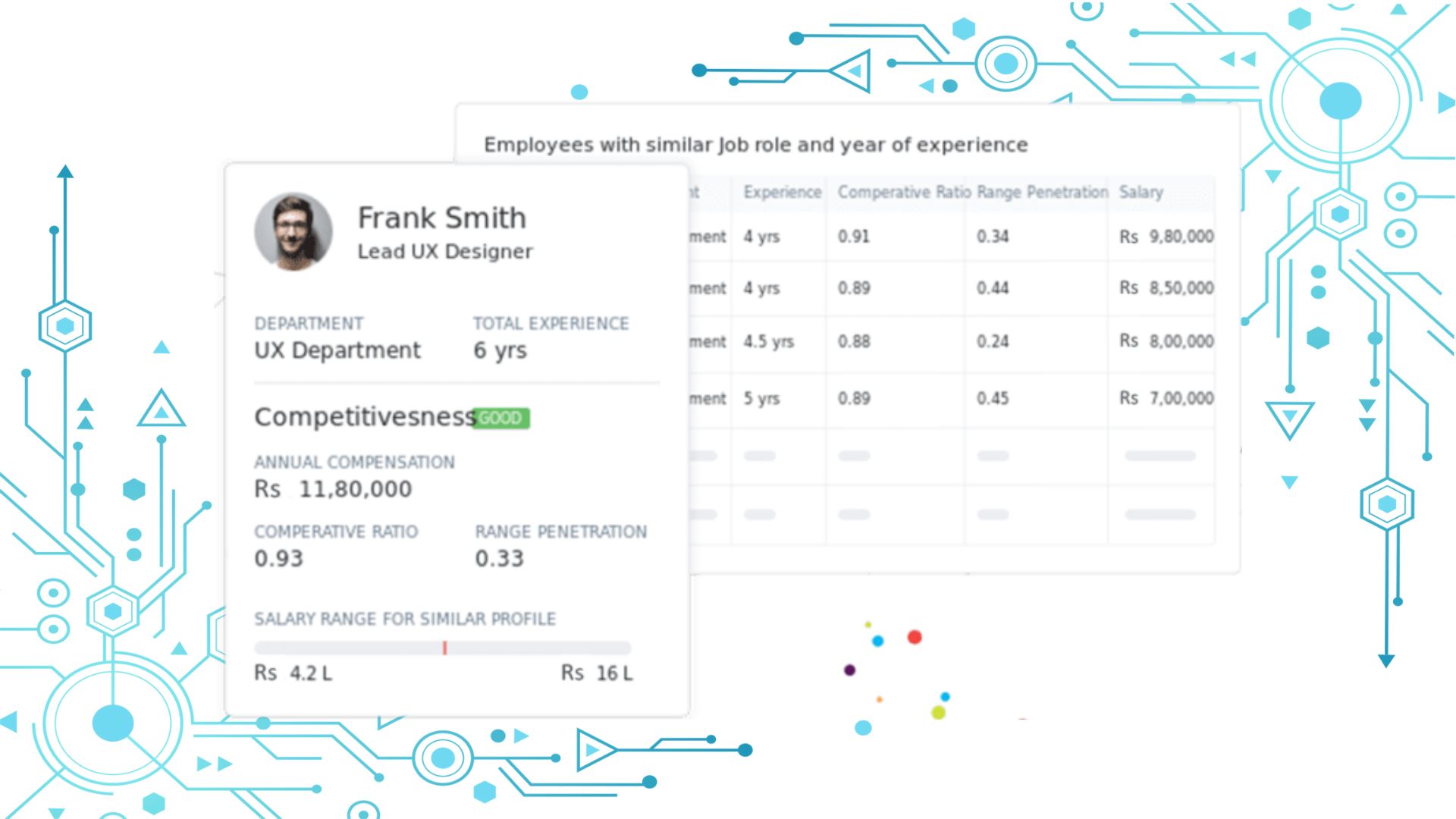
Task: Click the Experience column header
Action: point(783,193)
